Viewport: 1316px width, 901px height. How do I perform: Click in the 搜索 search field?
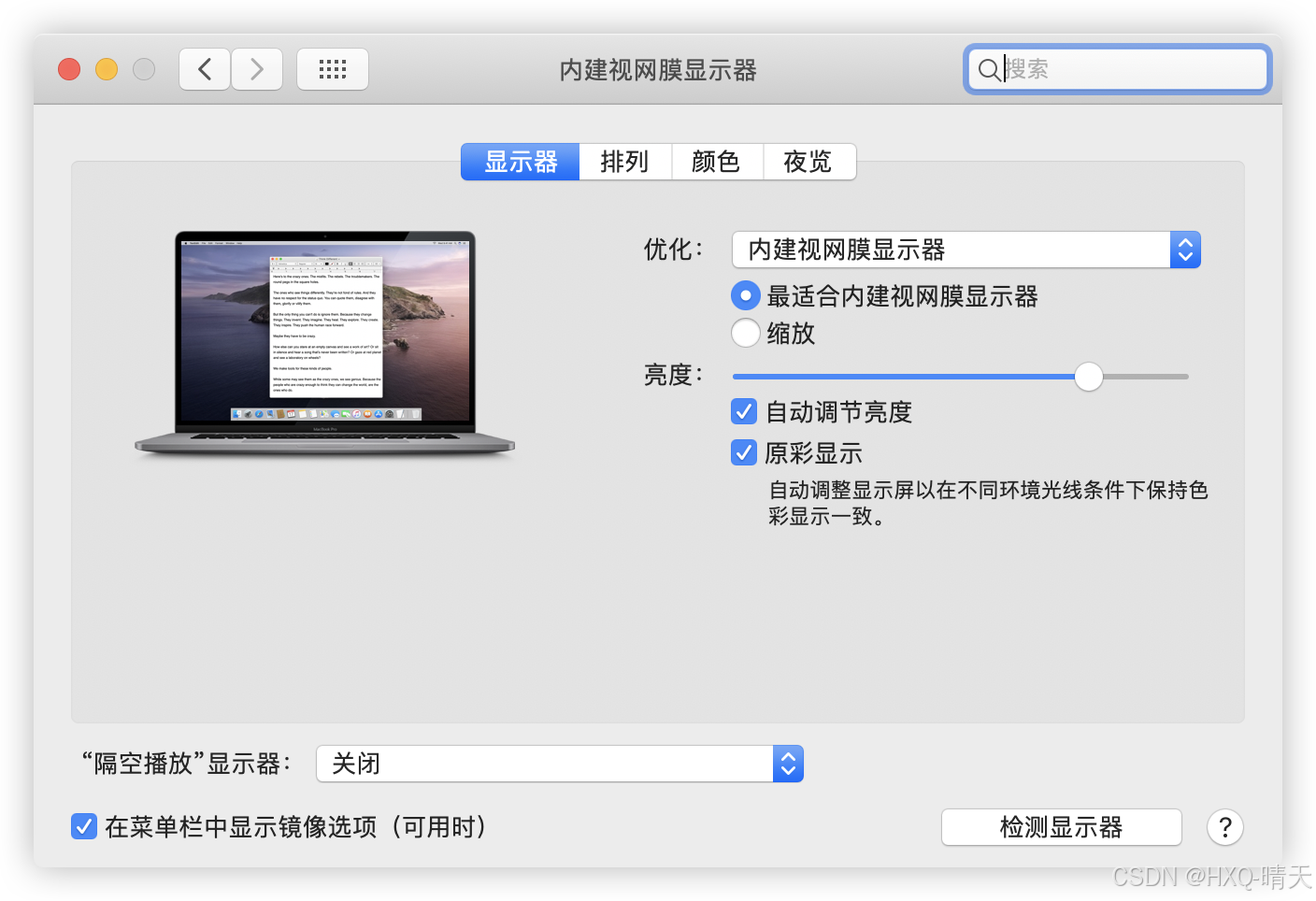point(1117,69)
